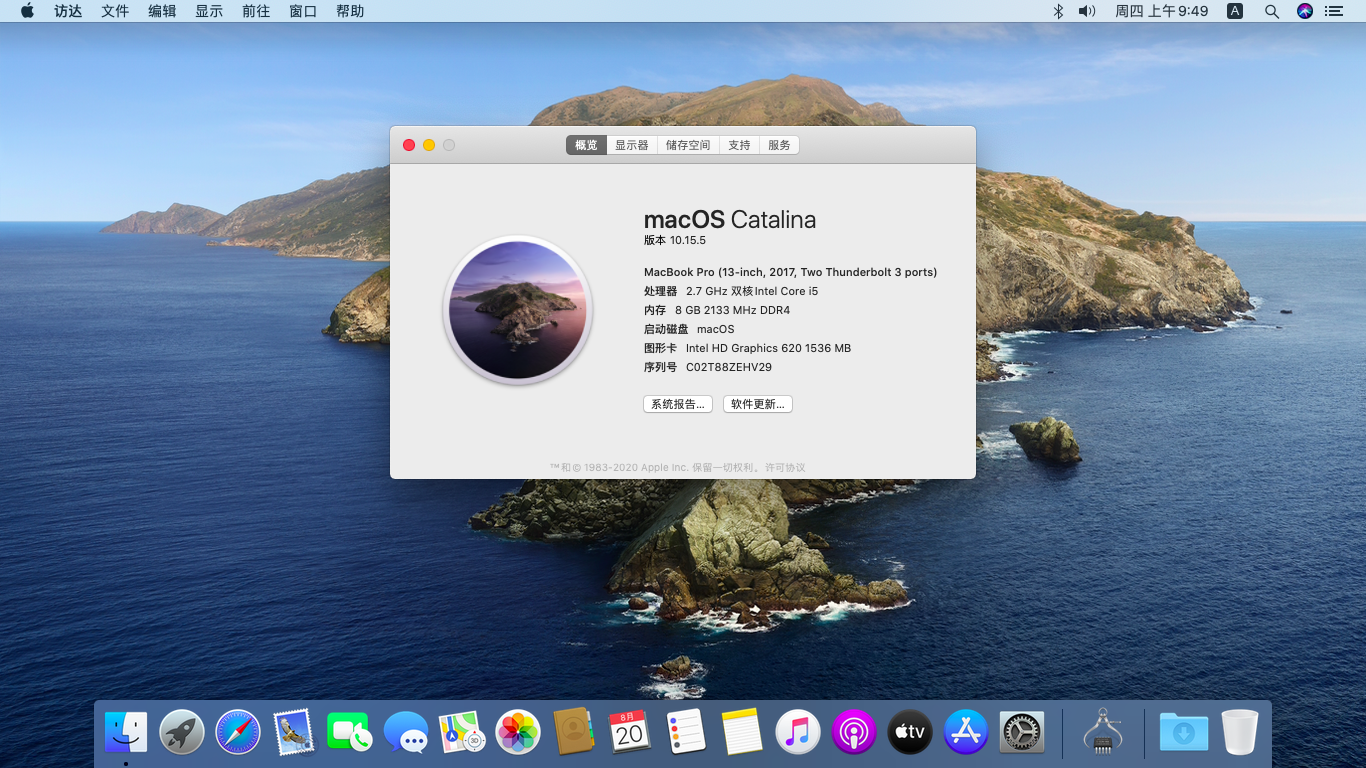Click 软件更新... button

coord(758,404)
